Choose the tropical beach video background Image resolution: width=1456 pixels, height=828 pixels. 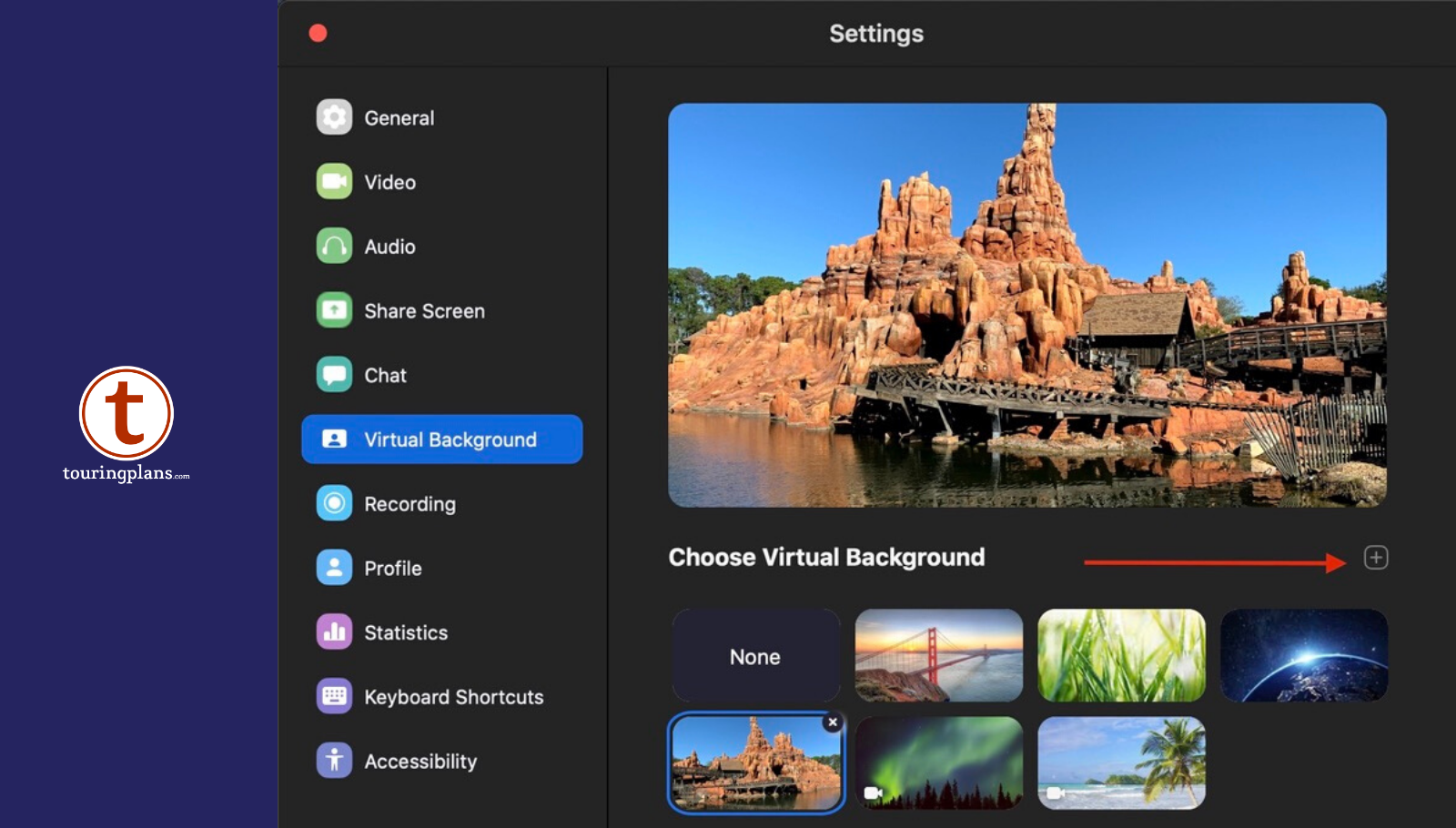tap(1122, 763)
